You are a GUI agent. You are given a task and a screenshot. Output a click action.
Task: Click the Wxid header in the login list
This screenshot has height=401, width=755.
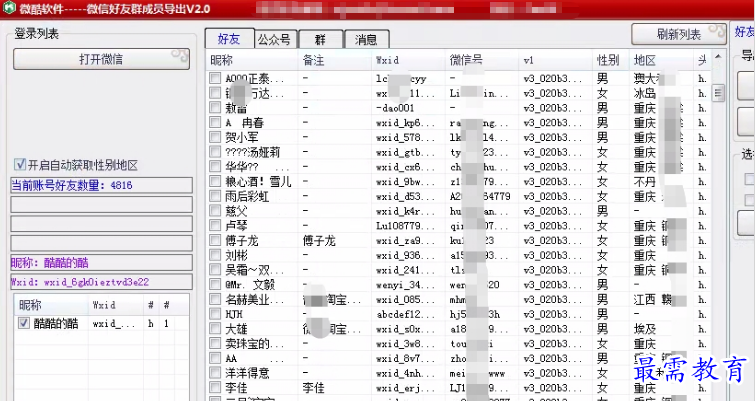click(116, 305)
